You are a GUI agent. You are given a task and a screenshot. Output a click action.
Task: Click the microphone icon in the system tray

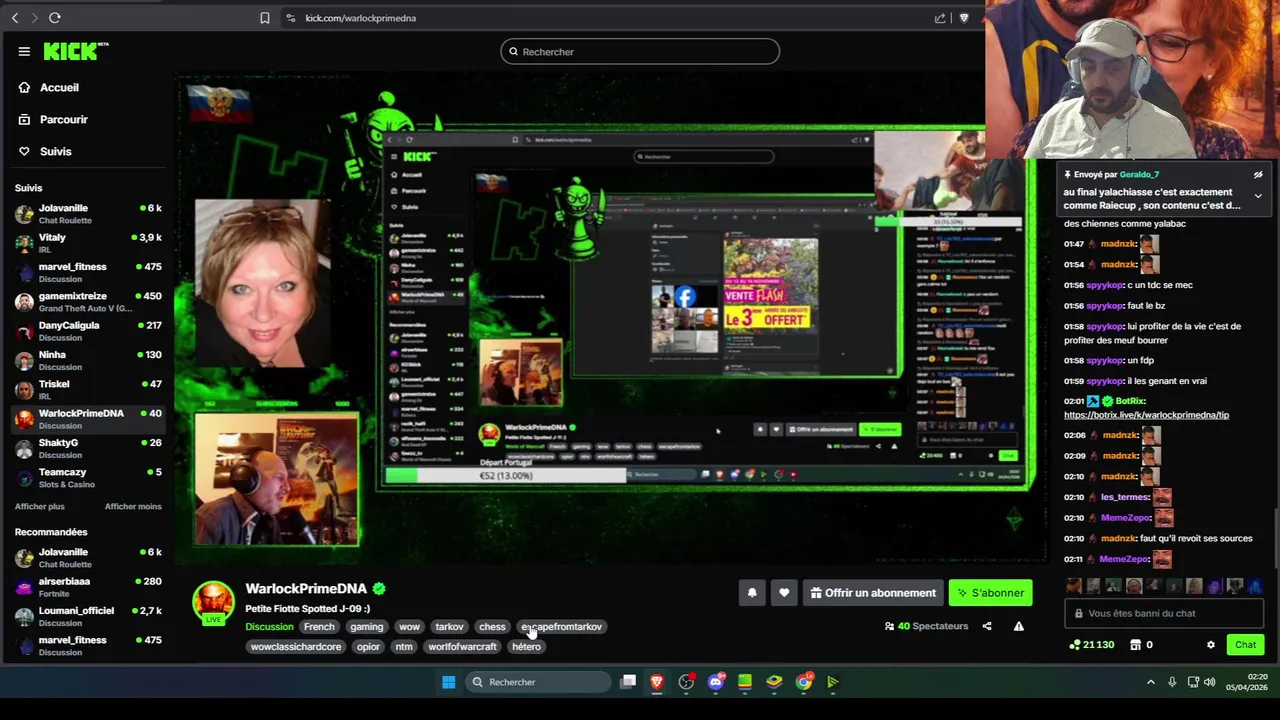click(x=1172, y=682)
